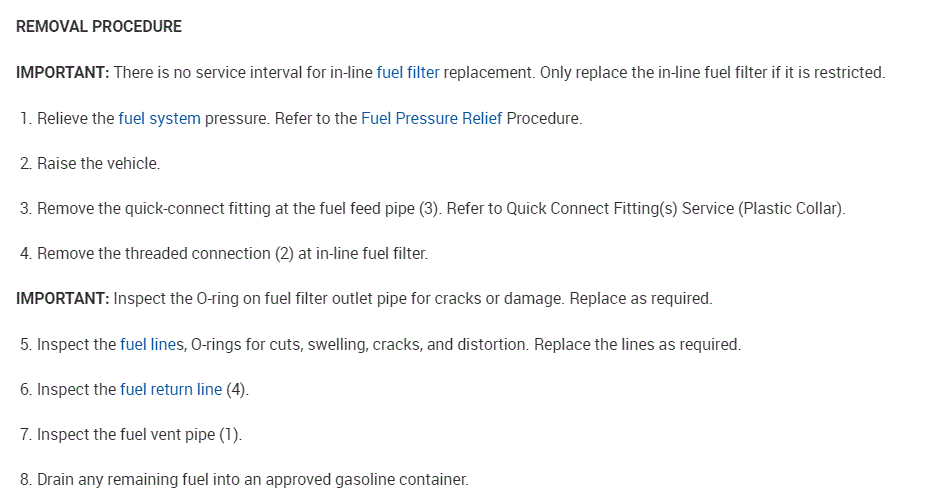
Task: Click "Relieve the" at start of step 1
Action: (75, 118)
